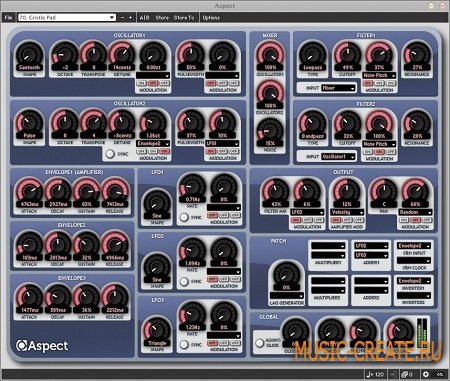
Task: Open Inverter1 Envelope2 dropdown
Action: point(414,281)
